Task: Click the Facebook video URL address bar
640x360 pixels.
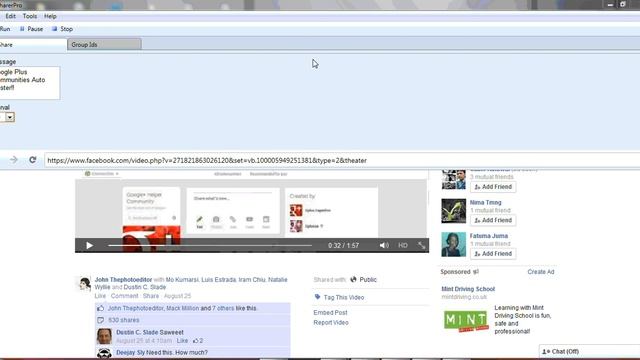Action: click(342, 160)
